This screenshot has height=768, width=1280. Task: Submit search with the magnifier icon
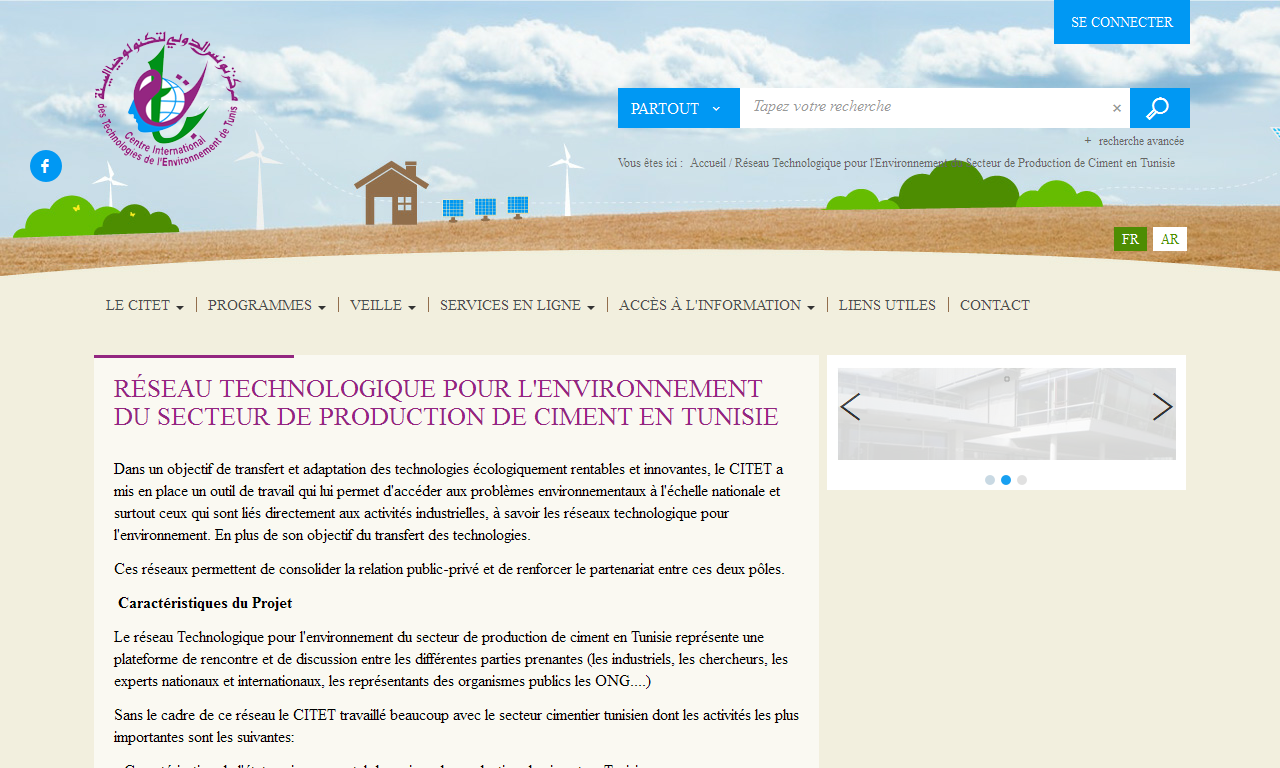(1159, 108)
